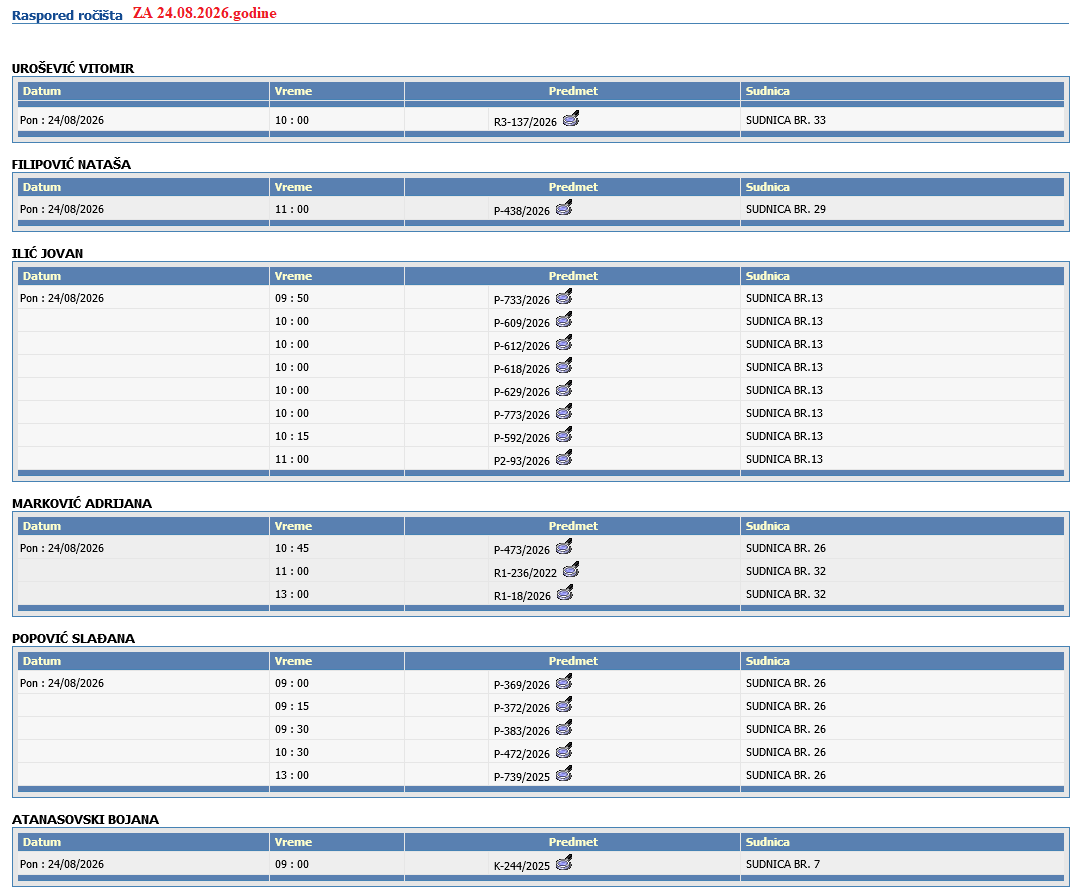Click time 10 : 15 in P-592/2026 row
This screenshot has height=893, width=1077.
(x=292, y=436)
